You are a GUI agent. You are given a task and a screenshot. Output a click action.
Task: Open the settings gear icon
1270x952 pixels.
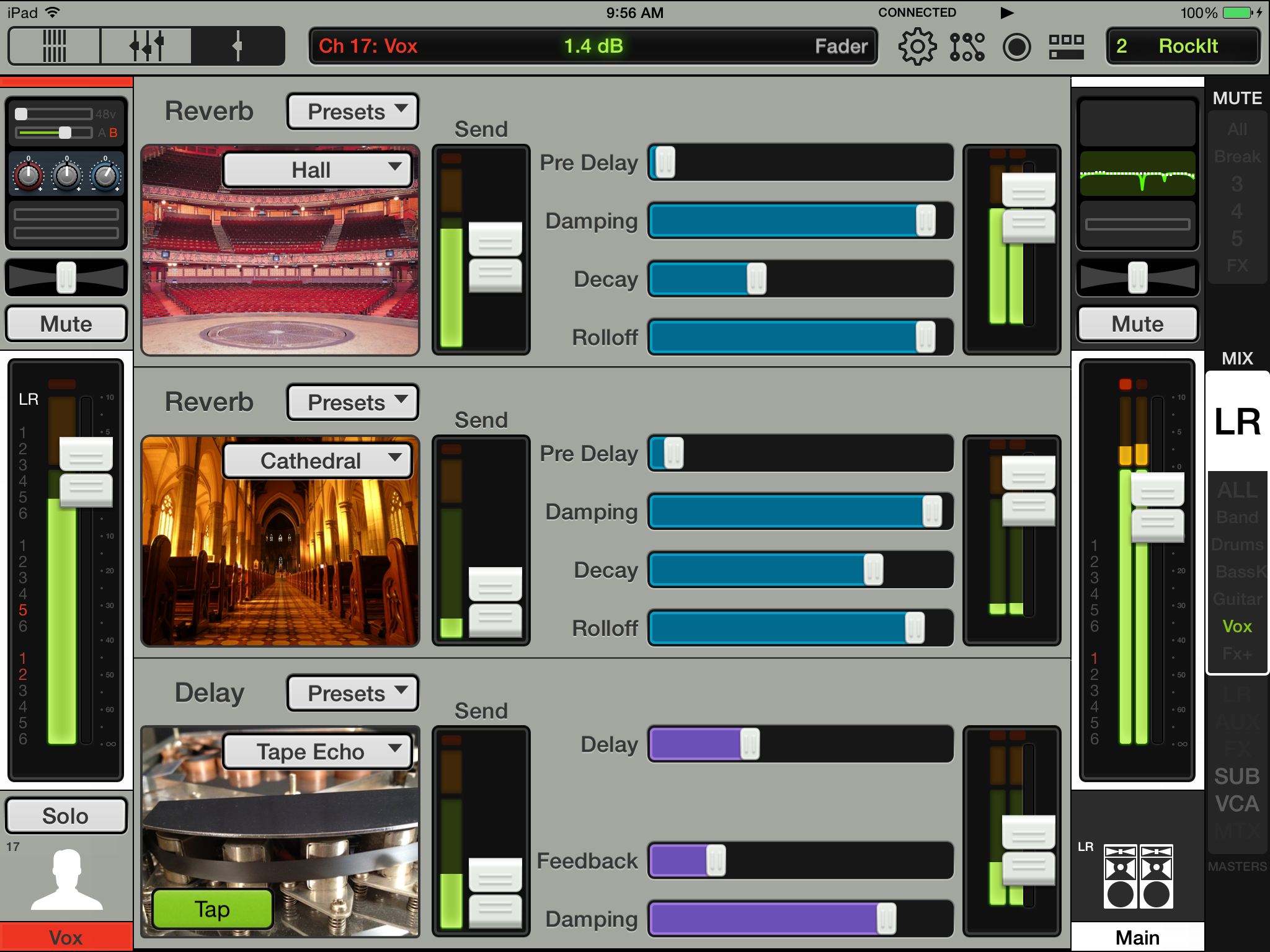tap(917, 46)
